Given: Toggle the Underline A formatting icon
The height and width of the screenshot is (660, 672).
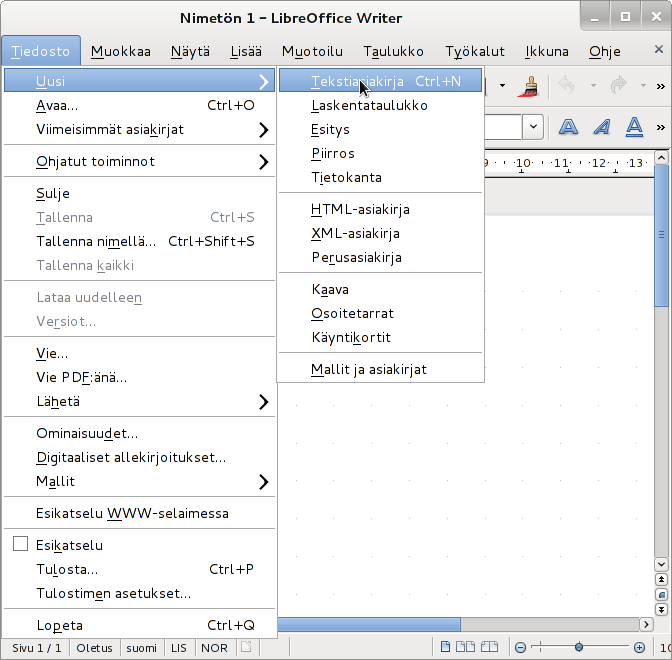Looking at the screenshot, I should tap(634, 127).
